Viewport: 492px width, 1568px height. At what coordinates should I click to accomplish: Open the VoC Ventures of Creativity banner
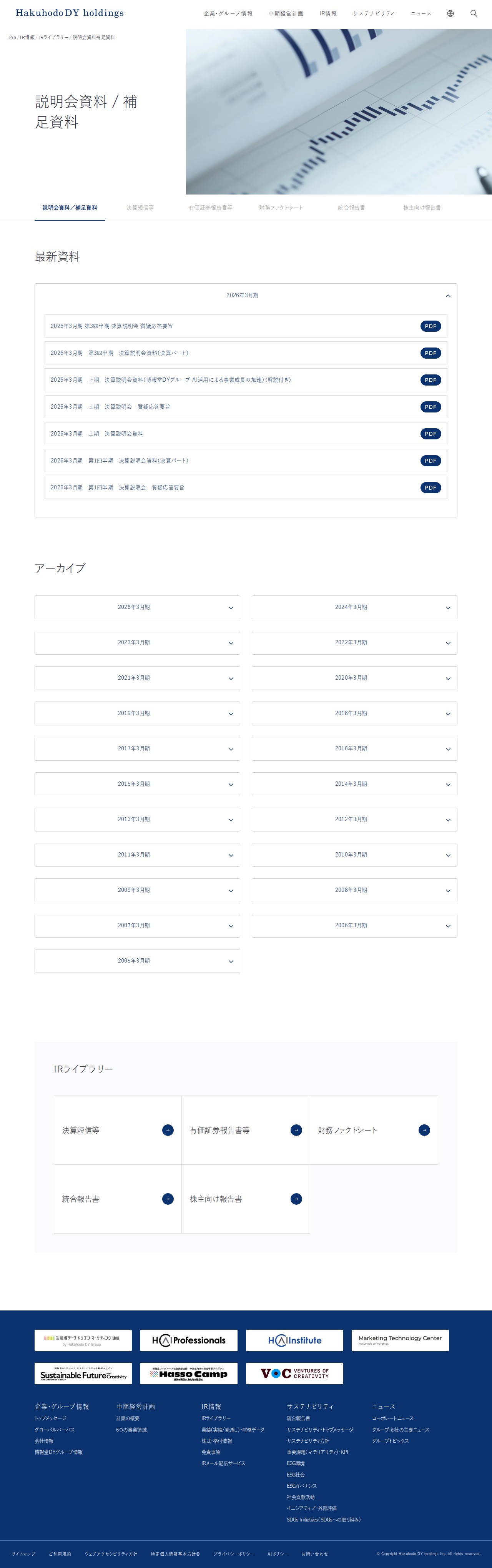pos(295,1374)
